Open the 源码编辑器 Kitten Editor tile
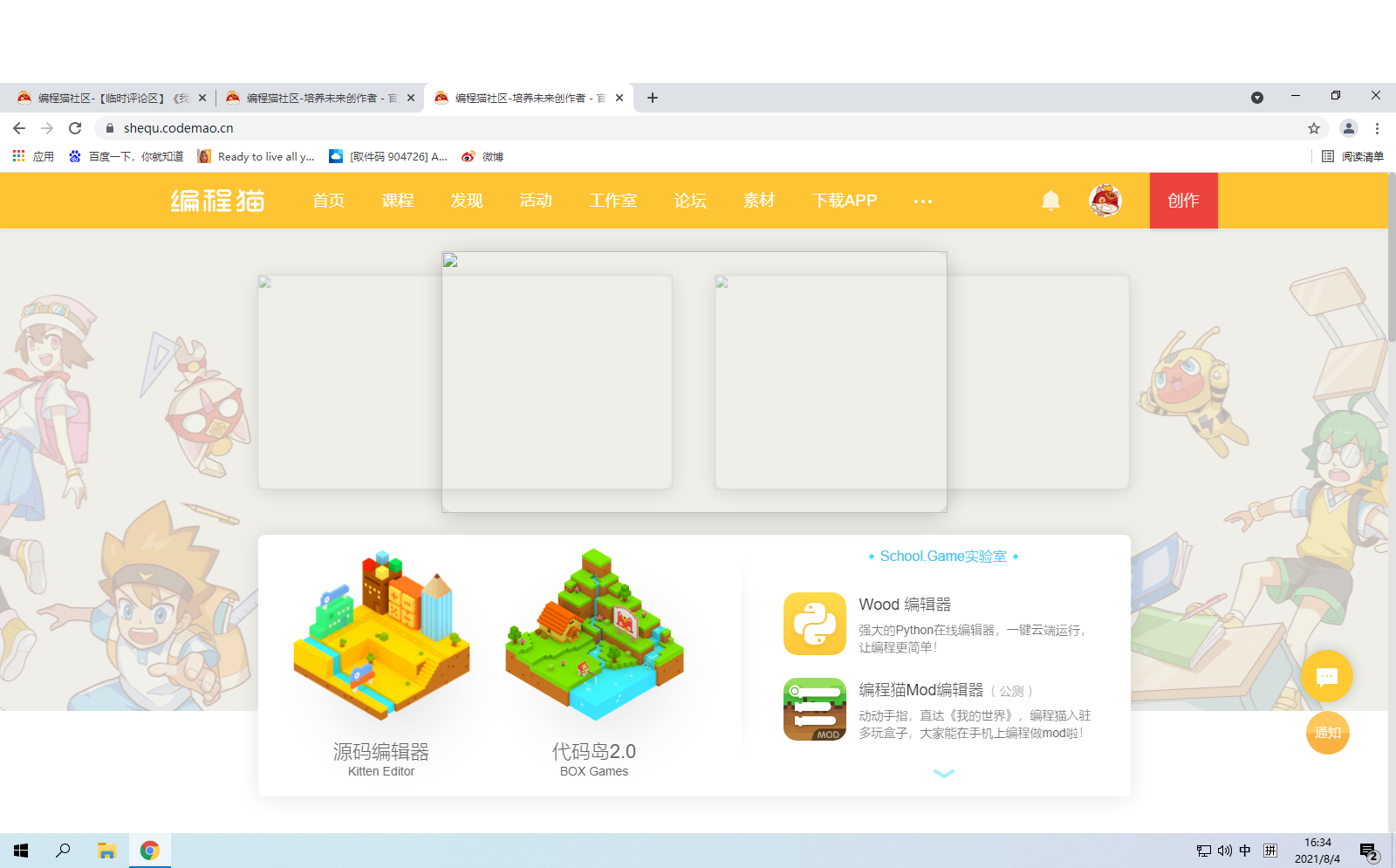The width and height of the screenshot is (1396, 868). tap(381, 663)
